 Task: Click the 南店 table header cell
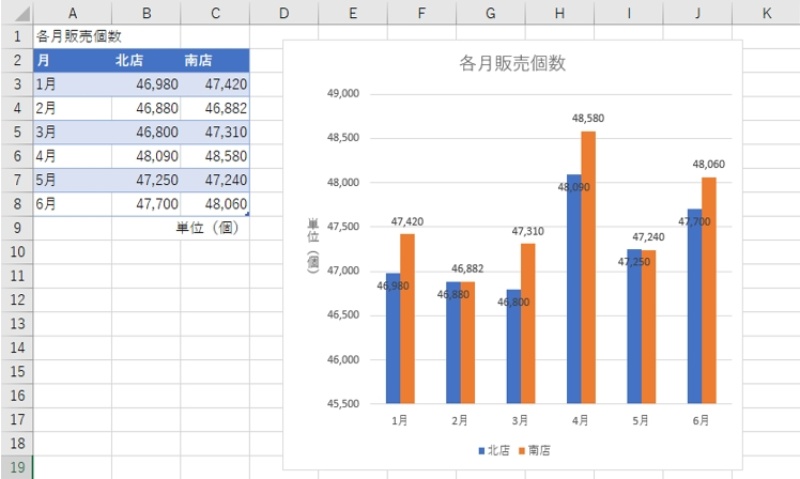point(215,60)
